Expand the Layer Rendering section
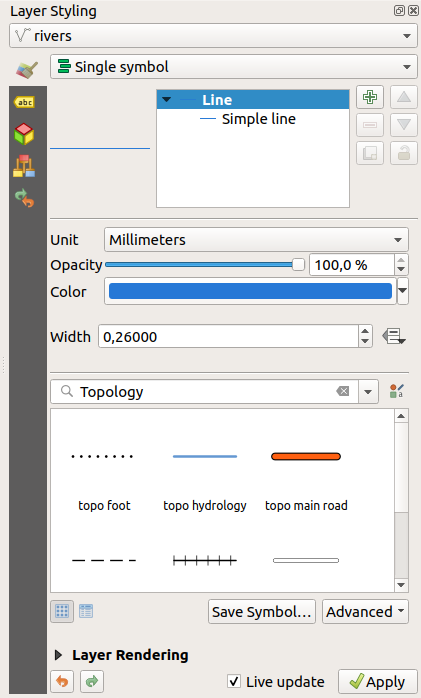421x698 pixels. click(x=58, y=655)
